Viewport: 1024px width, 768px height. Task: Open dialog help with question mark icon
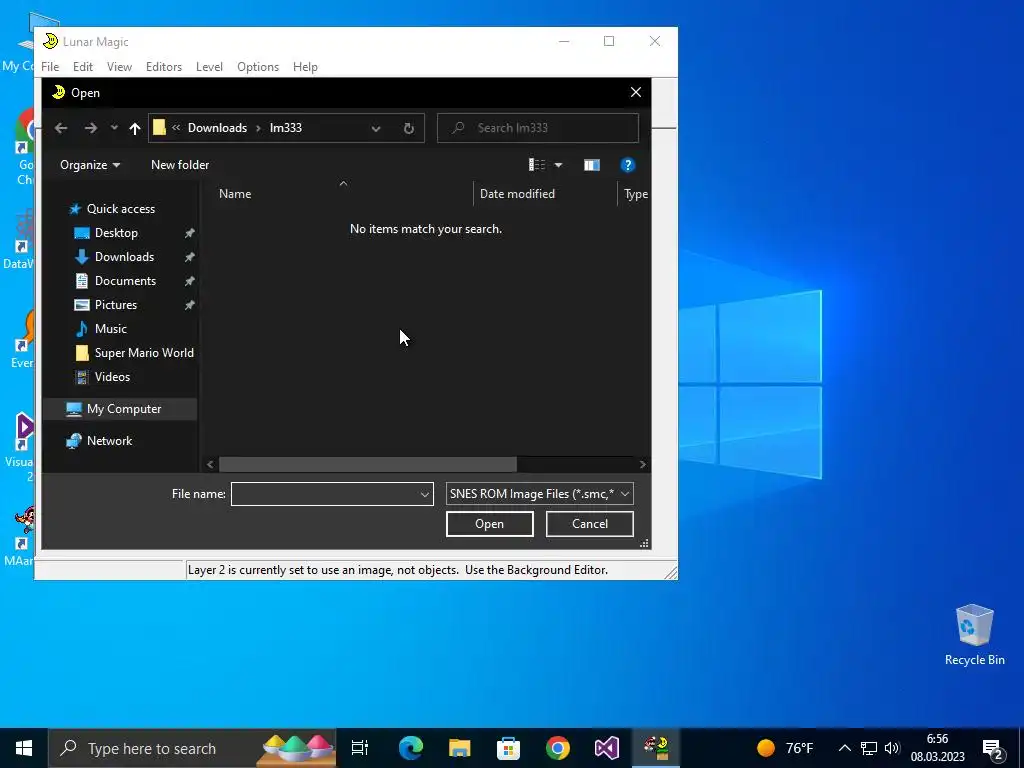click(x=628, y=165)
